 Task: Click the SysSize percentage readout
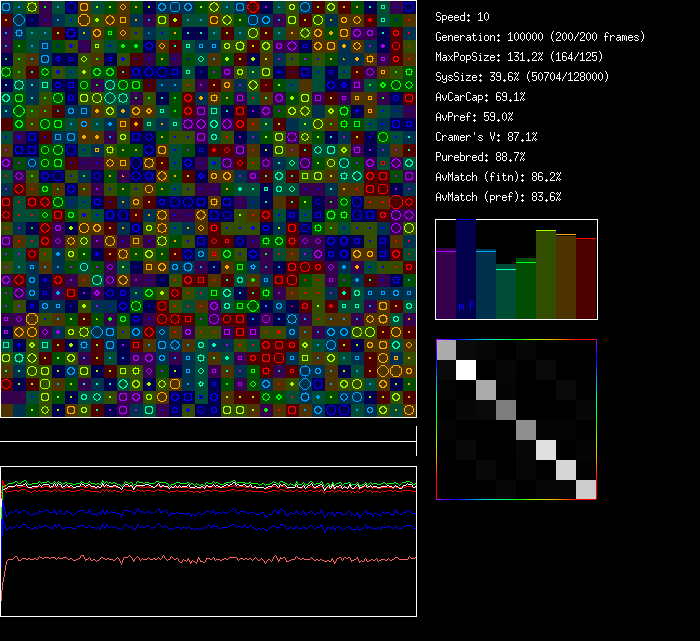pyautogui.click(x=522, y=77)
